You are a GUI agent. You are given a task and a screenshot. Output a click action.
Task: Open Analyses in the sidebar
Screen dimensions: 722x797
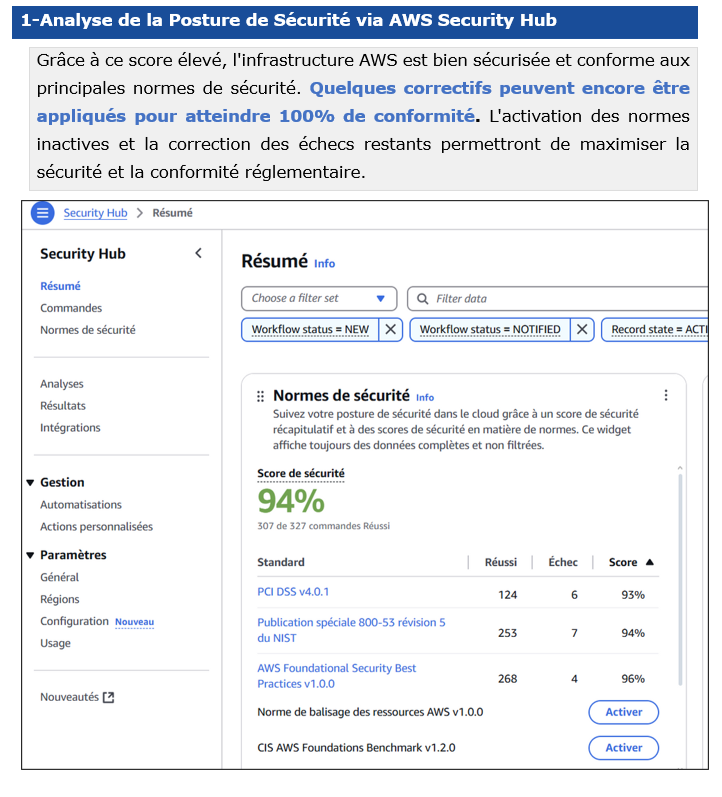pos(62,384)
